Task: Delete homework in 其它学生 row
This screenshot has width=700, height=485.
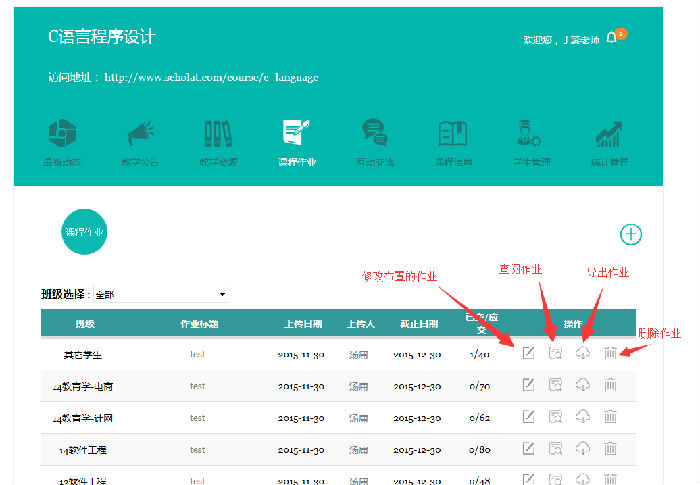Action: pyautogui.click(x=610, y=352)
